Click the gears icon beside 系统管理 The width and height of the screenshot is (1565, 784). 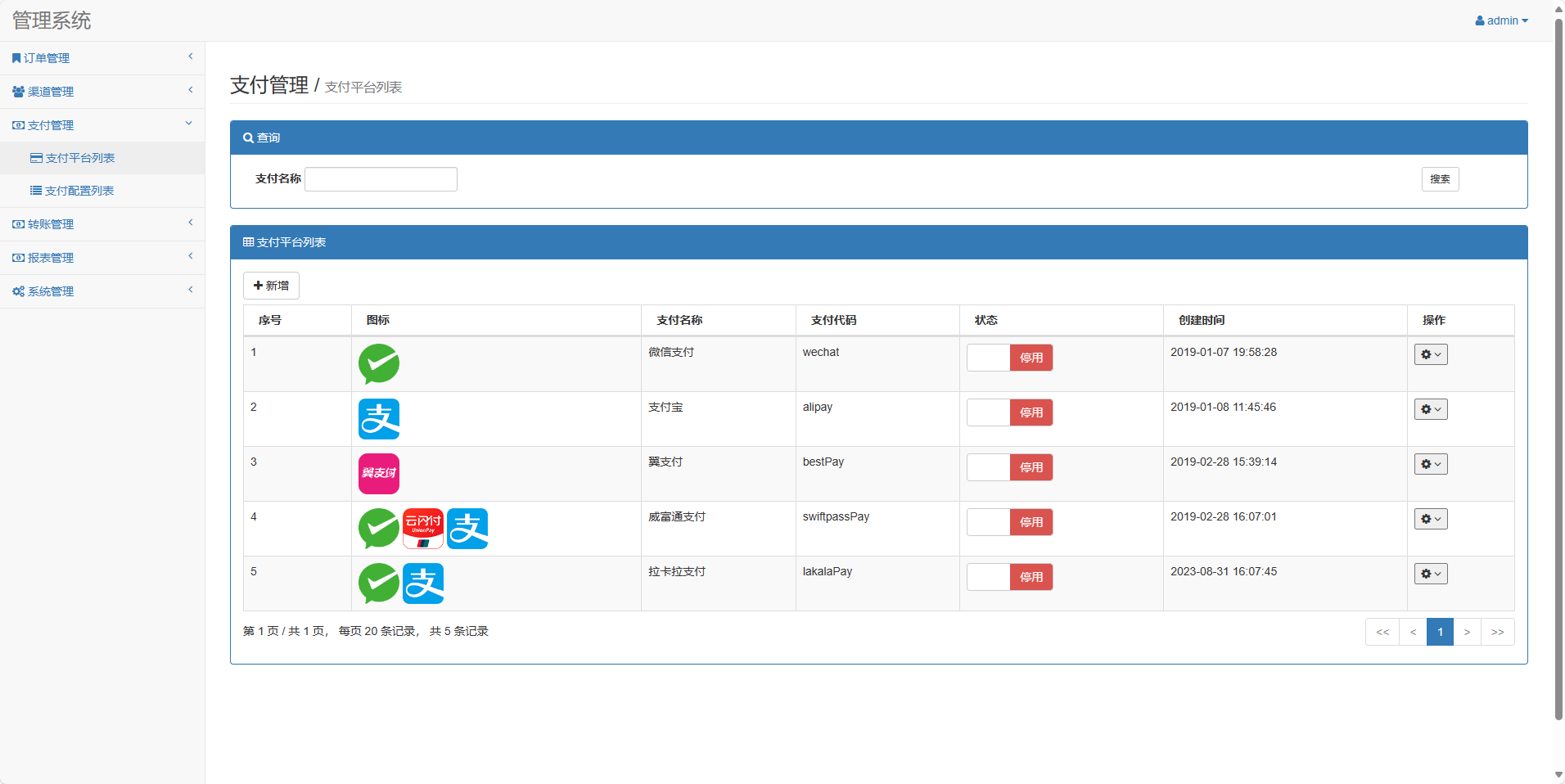coord(18,291)
